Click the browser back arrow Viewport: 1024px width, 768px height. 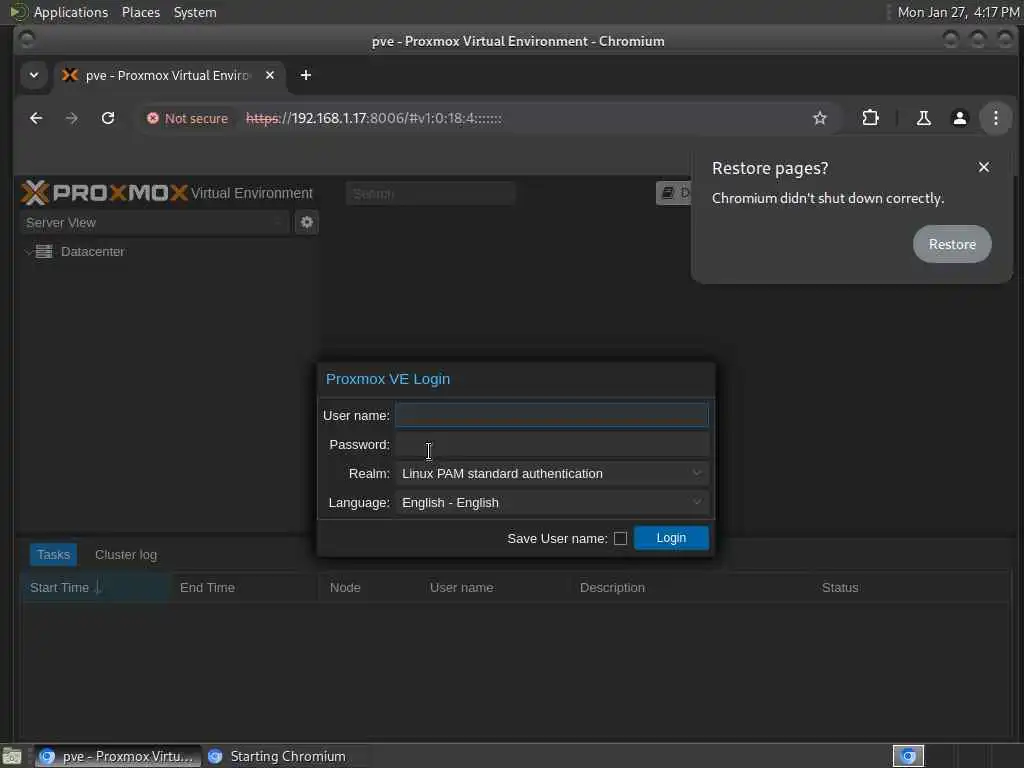click(36, 118)
